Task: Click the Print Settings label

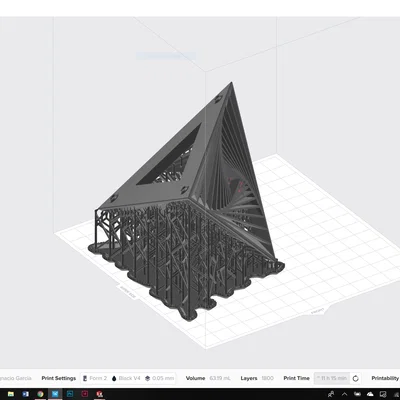Action: [x=59, y=378]
